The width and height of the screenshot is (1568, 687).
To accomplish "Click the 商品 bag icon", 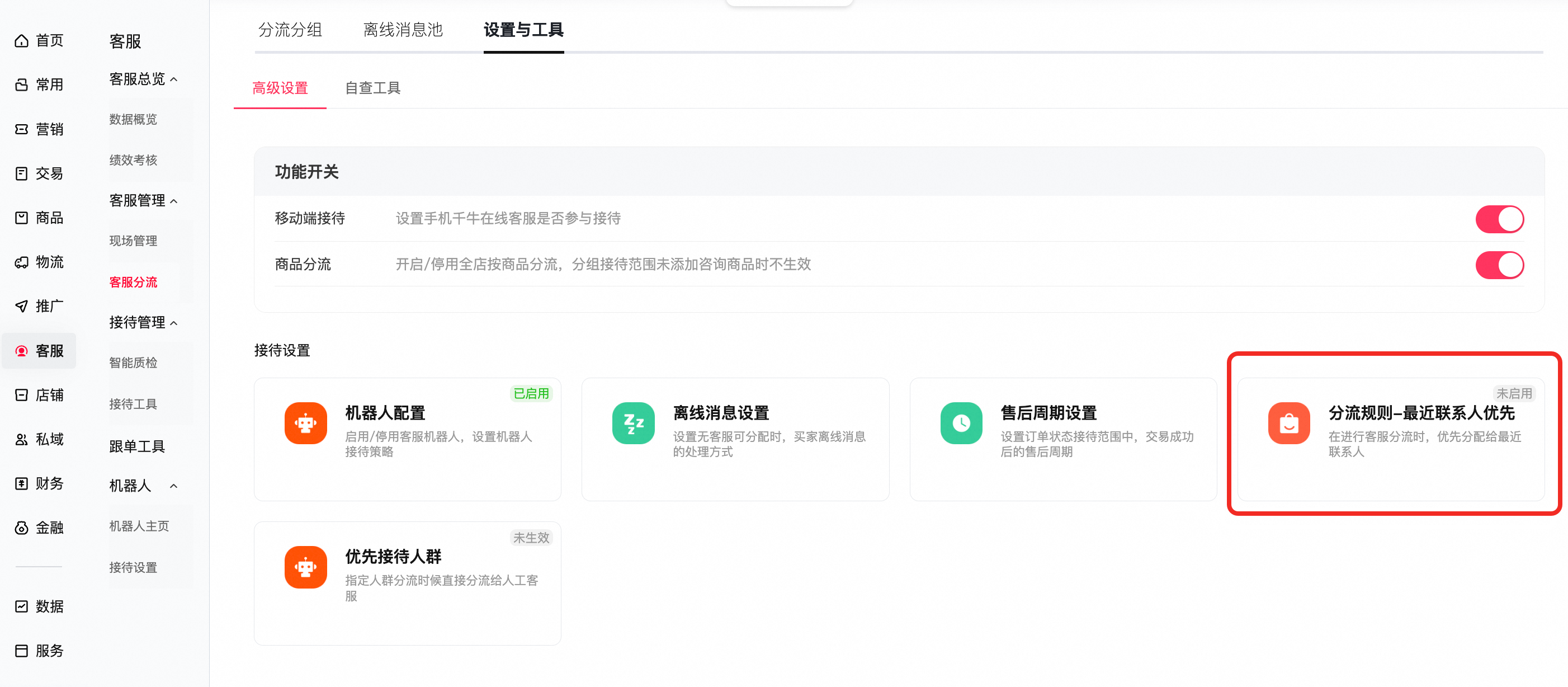I will click(x=21, y=218).
